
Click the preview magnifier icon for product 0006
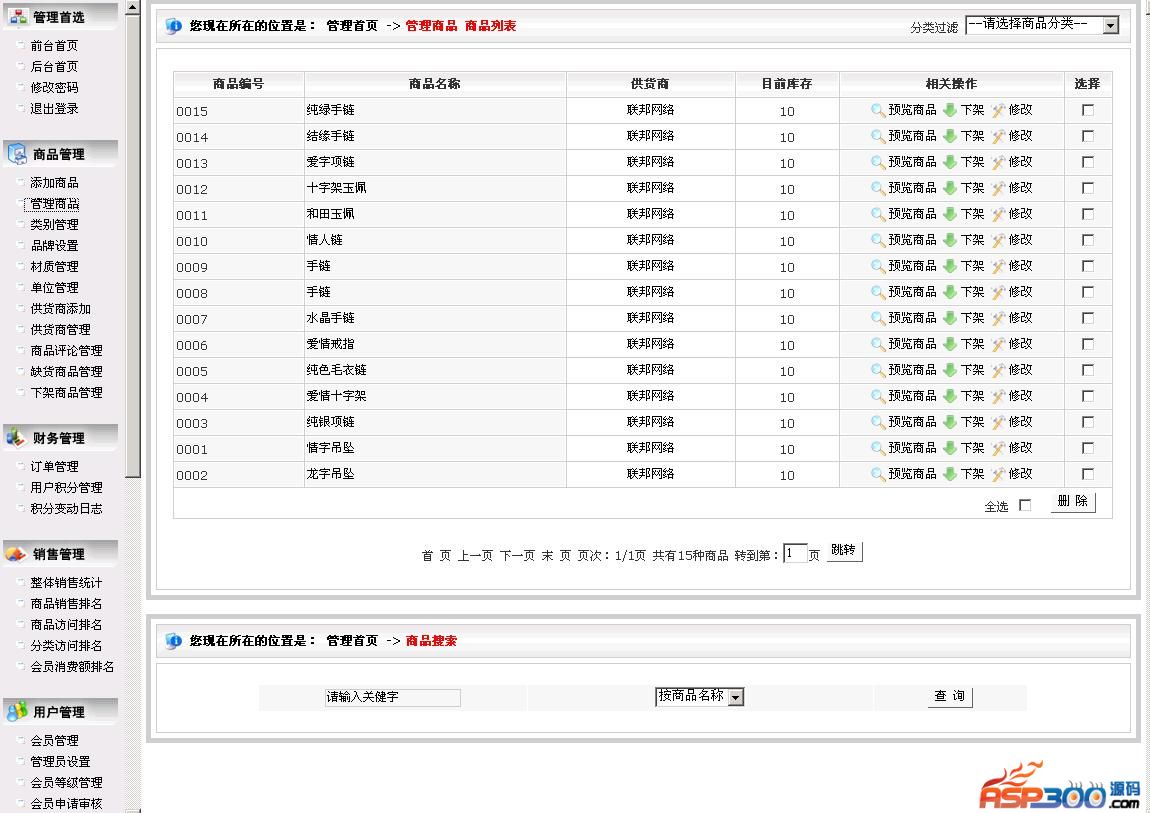pos(878,344)
